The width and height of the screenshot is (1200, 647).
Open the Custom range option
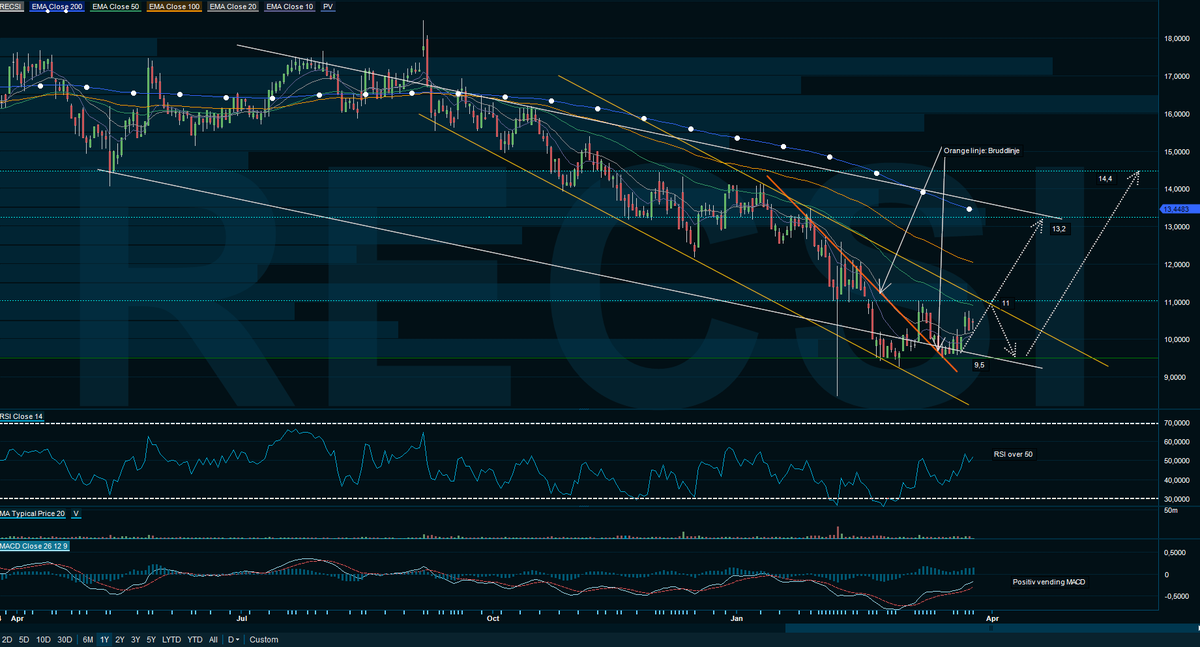264,639
